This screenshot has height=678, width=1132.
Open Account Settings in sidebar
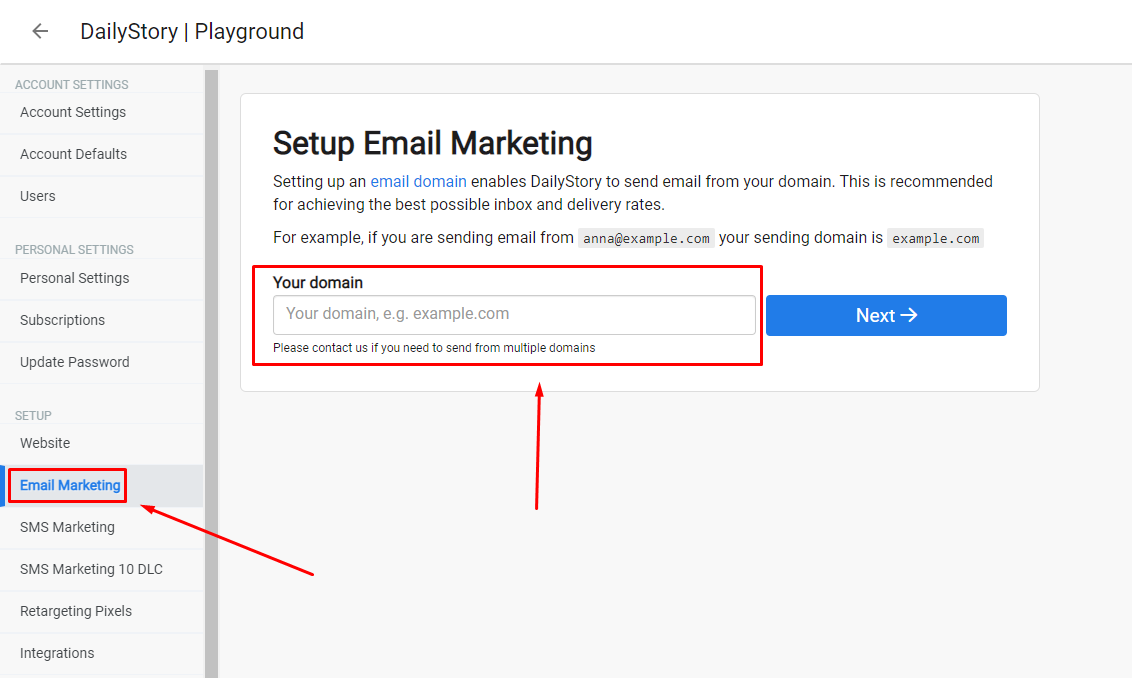(x=102, y=113)
